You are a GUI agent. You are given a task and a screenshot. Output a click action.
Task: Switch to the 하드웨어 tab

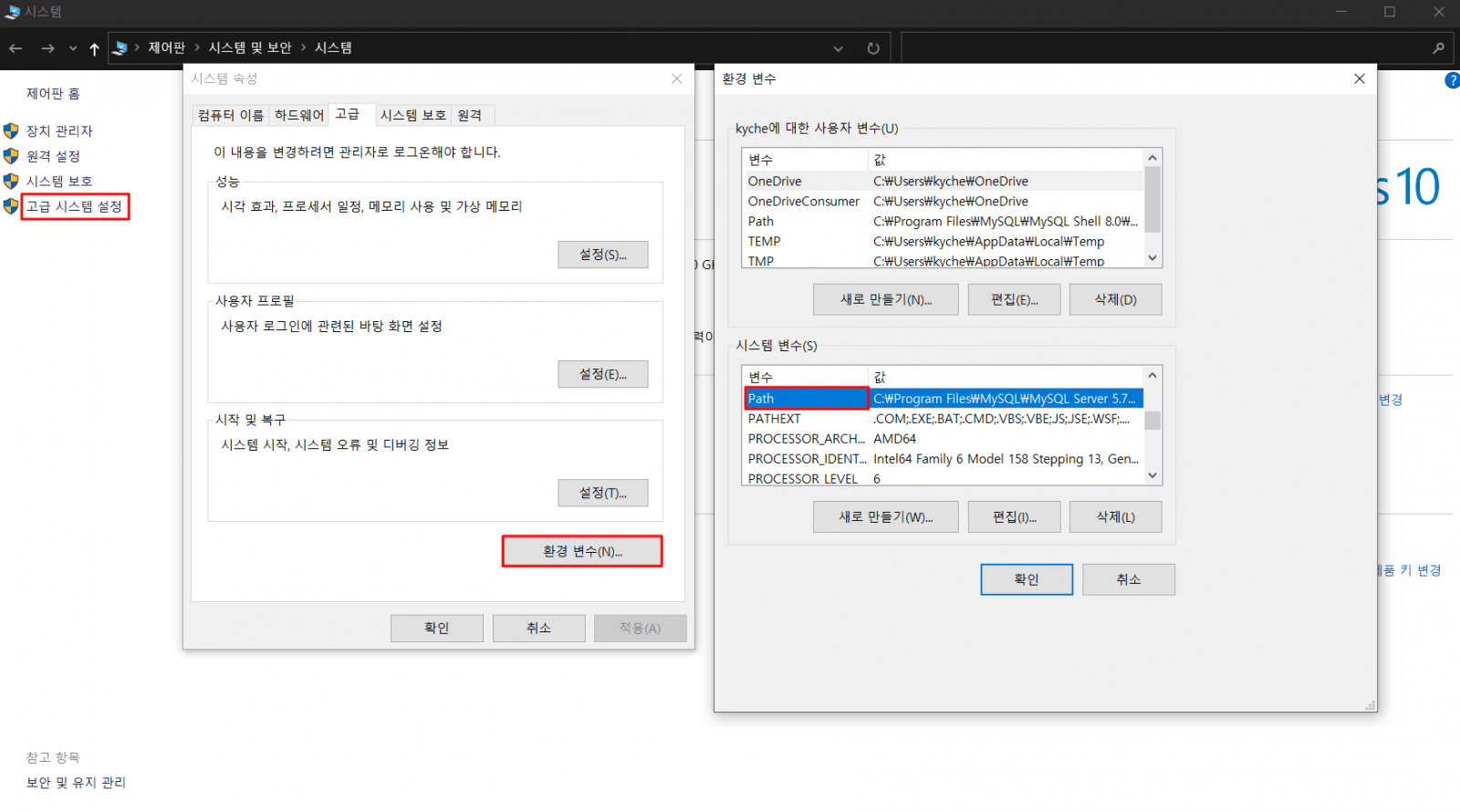[299, 115]
